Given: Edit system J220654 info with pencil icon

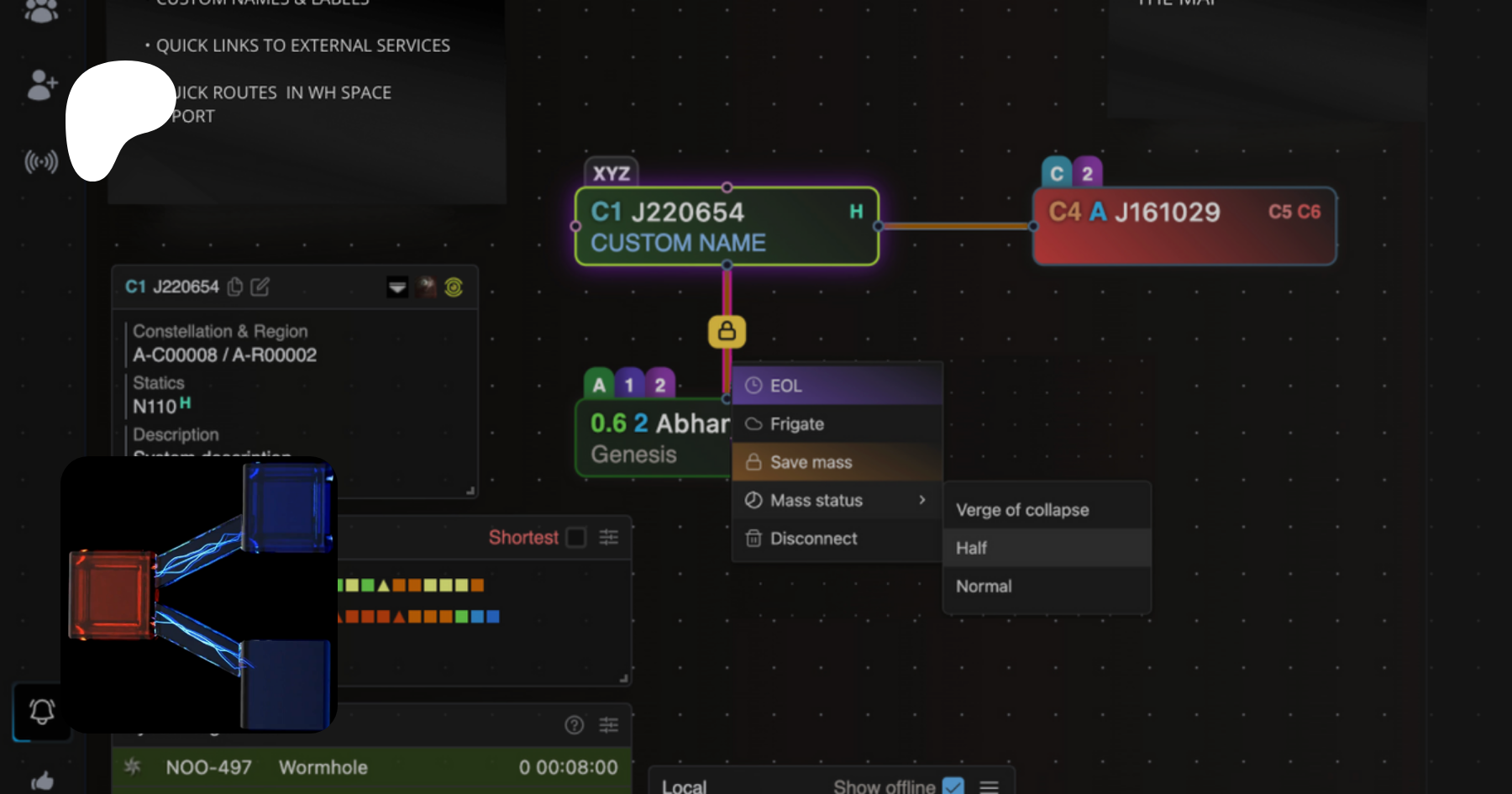Looking at the screenshot, I should click(x=260, y=287).
